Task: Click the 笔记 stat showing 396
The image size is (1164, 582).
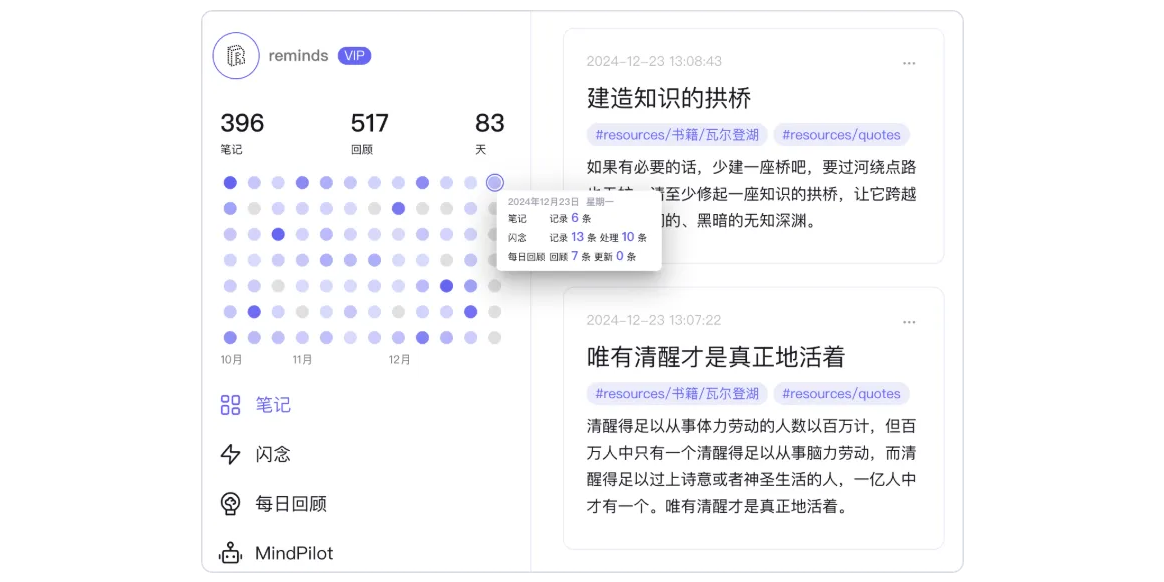Action: pos(241,123)
